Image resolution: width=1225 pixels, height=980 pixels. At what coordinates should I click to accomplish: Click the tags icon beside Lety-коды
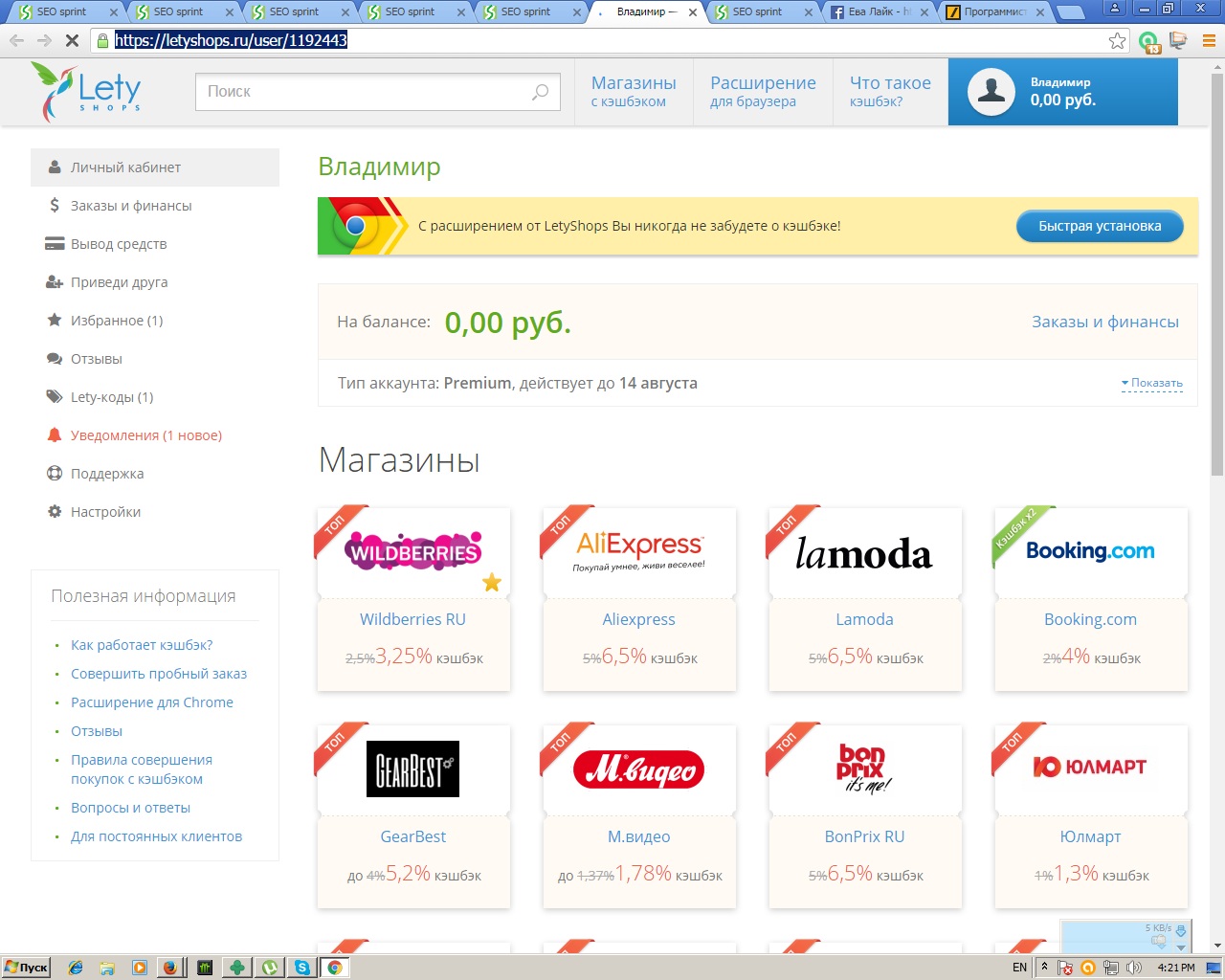pos(55,396)
